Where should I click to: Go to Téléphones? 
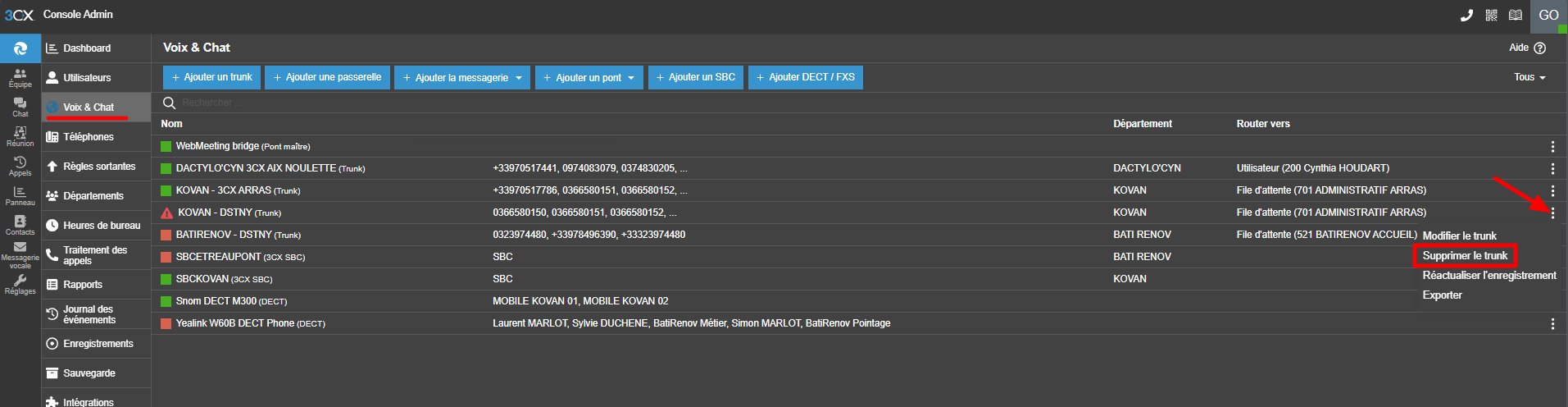point(96,137)
